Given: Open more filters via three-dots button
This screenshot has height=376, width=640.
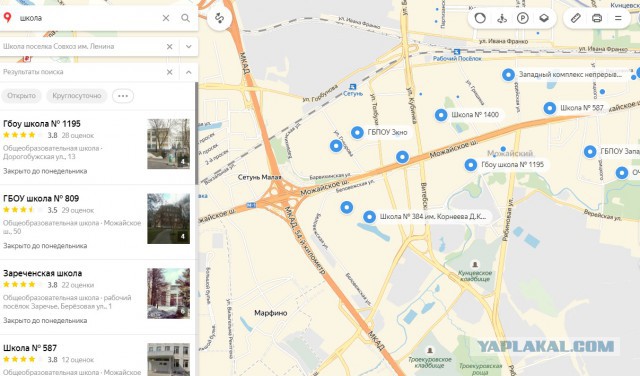Looking at the screenshot, I should pyautogui.click(x=123, y=96).
